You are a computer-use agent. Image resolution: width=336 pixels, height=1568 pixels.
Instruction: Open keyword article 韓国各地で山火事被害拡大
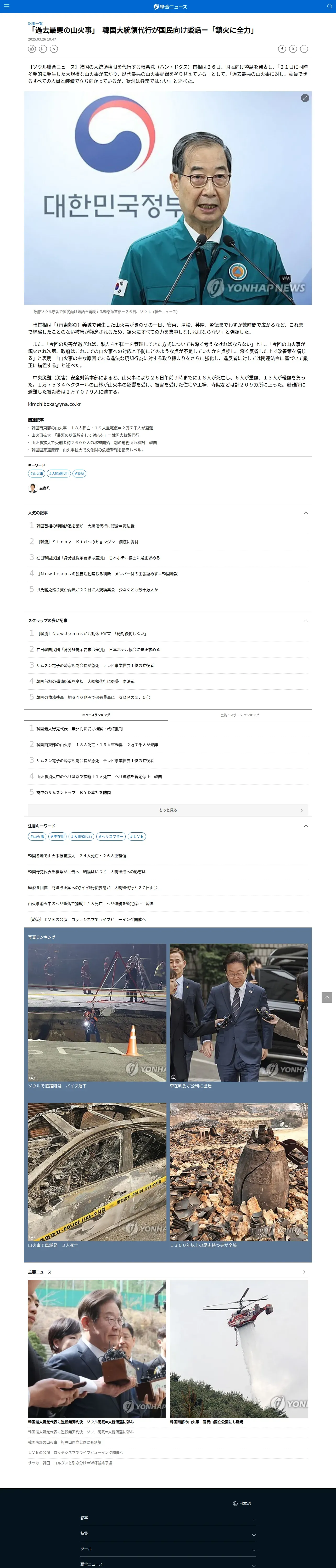(x=77, y=856)
